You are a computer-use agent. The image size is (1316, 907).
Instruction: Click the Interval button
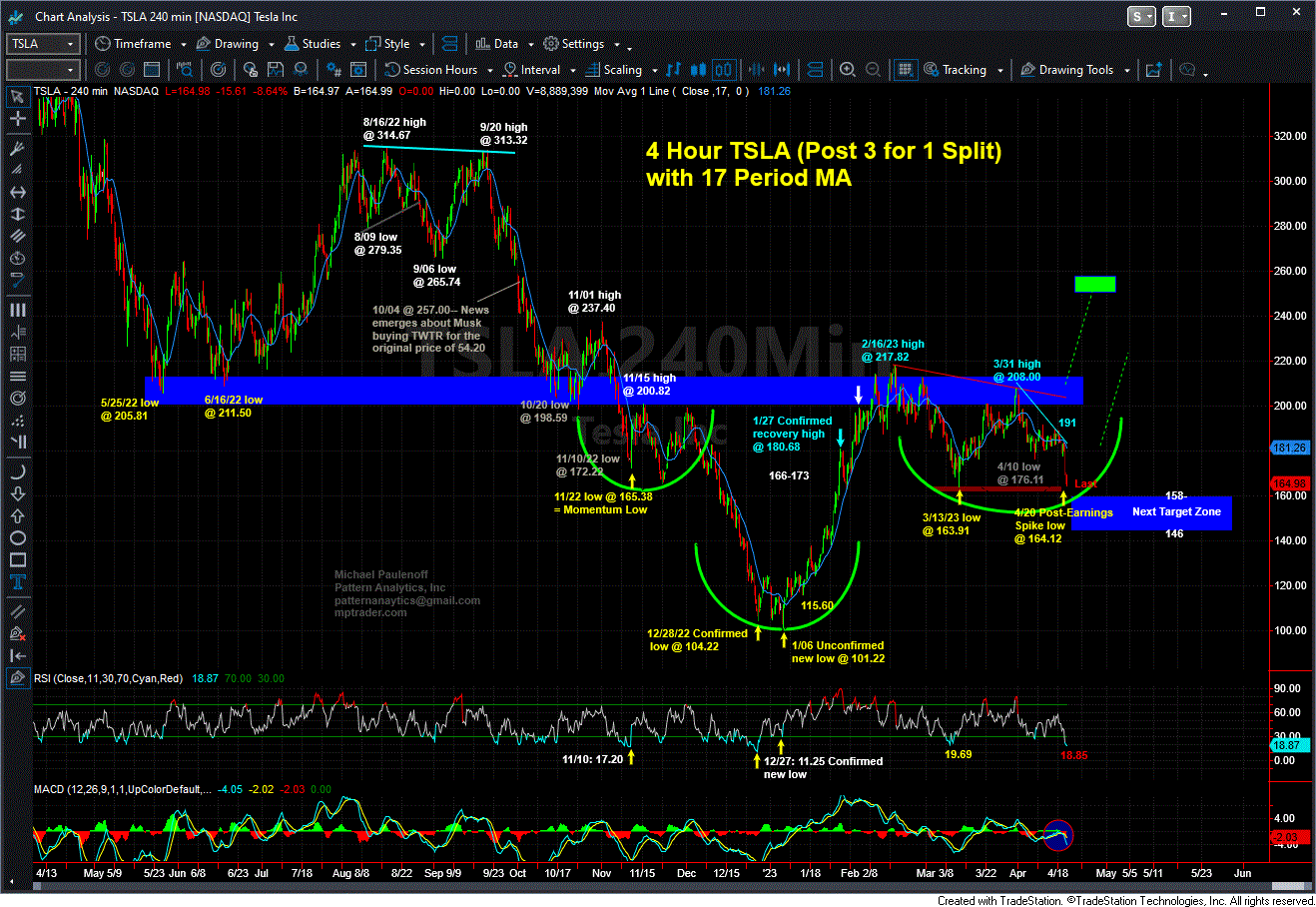pos(531,70)
